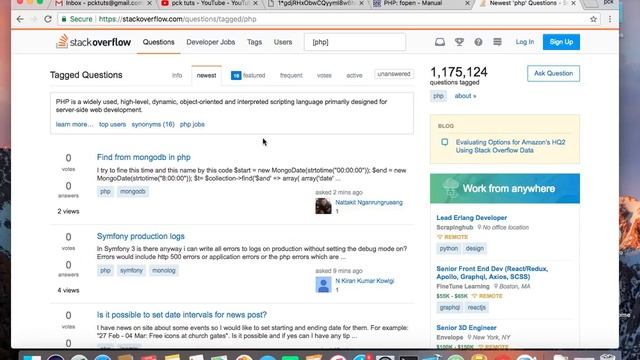Open the top users link
640x360 pixels.
[x=112, y=124]
